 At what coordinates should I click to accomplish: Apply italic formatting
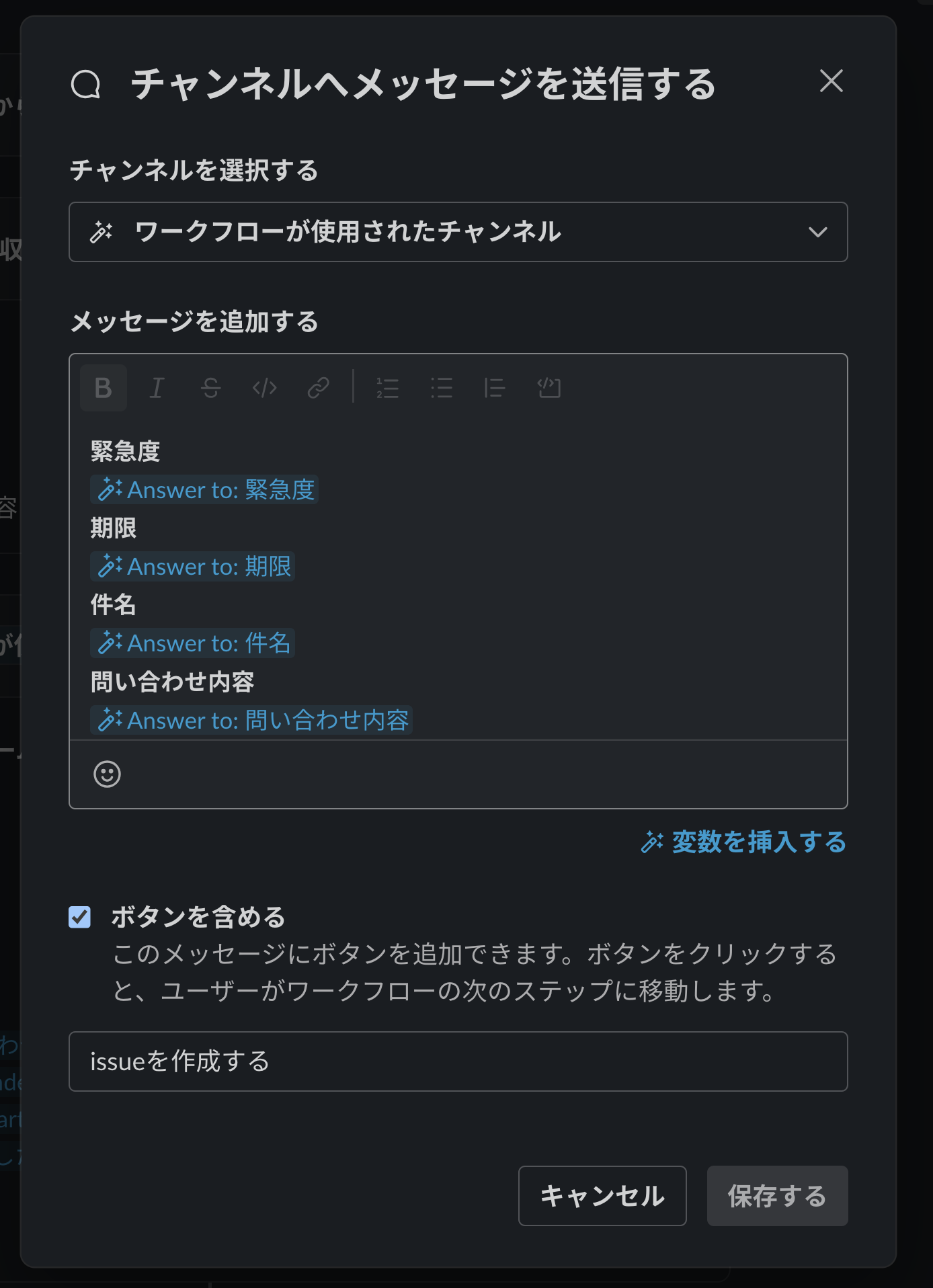(156, 388)
